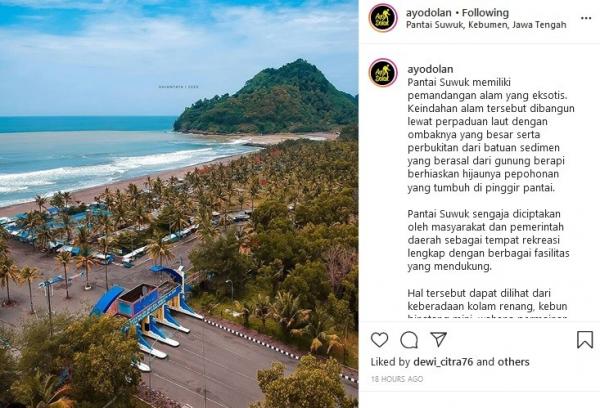This screenshot has width=600, height=408.
Task: Show others who liked the post
Action: pyautogui.click(x=513, y=362)
